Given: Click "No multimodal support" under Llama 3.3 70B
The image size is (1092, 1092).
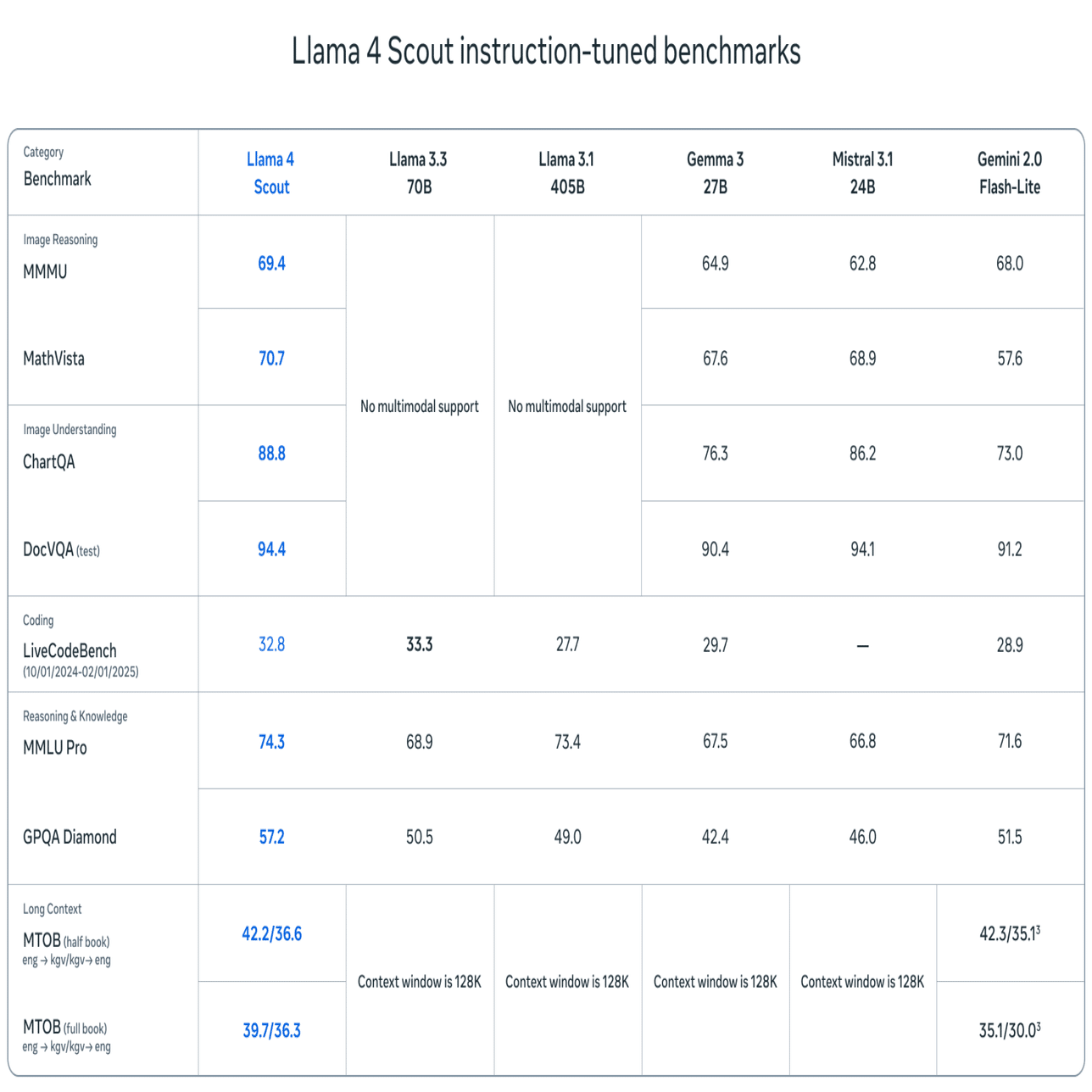Looking at the screenshot, I should tap(419, 407).
